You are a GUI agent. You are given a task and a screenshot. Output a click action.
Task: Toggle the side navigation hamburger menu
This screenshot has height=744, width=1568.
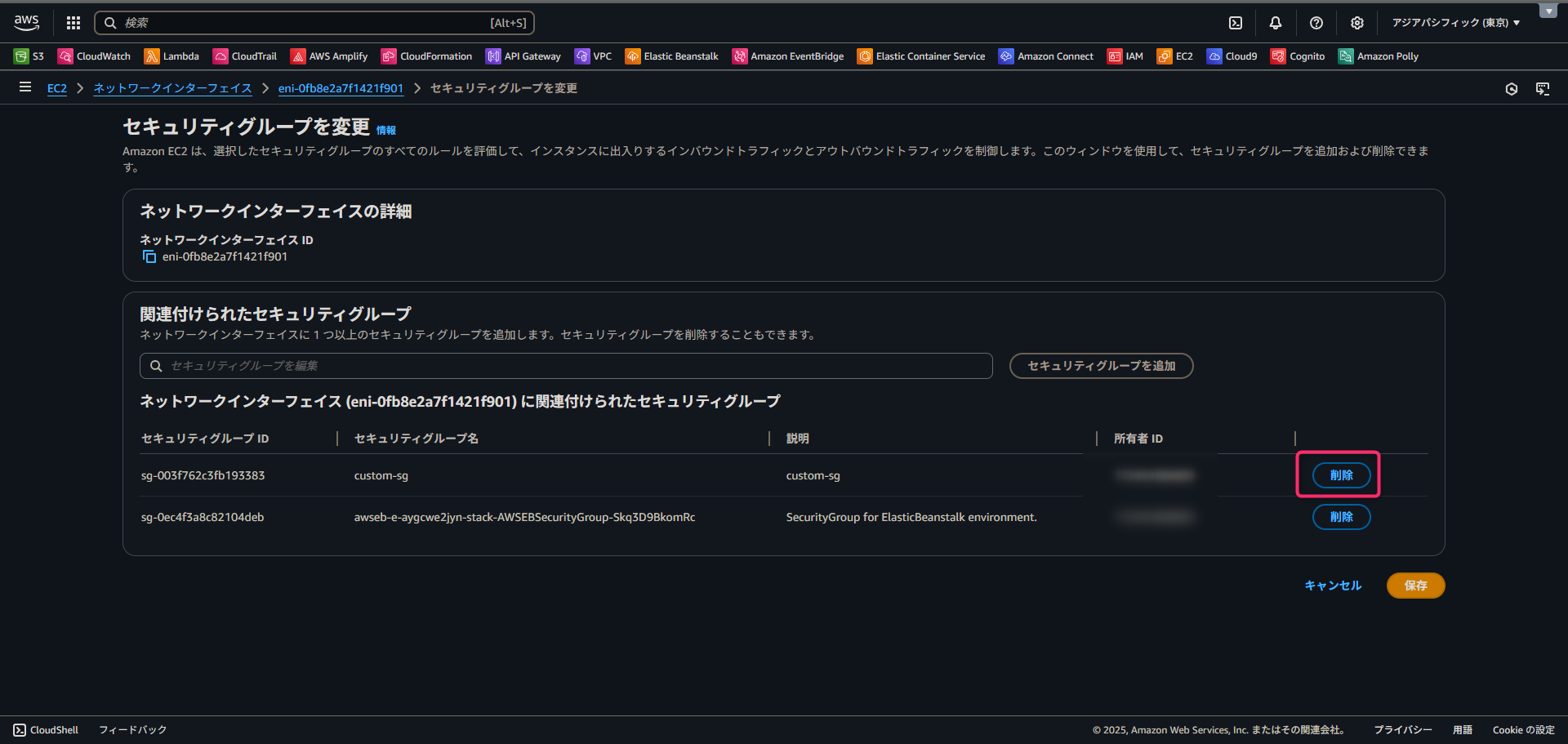(x=25, y=87)
